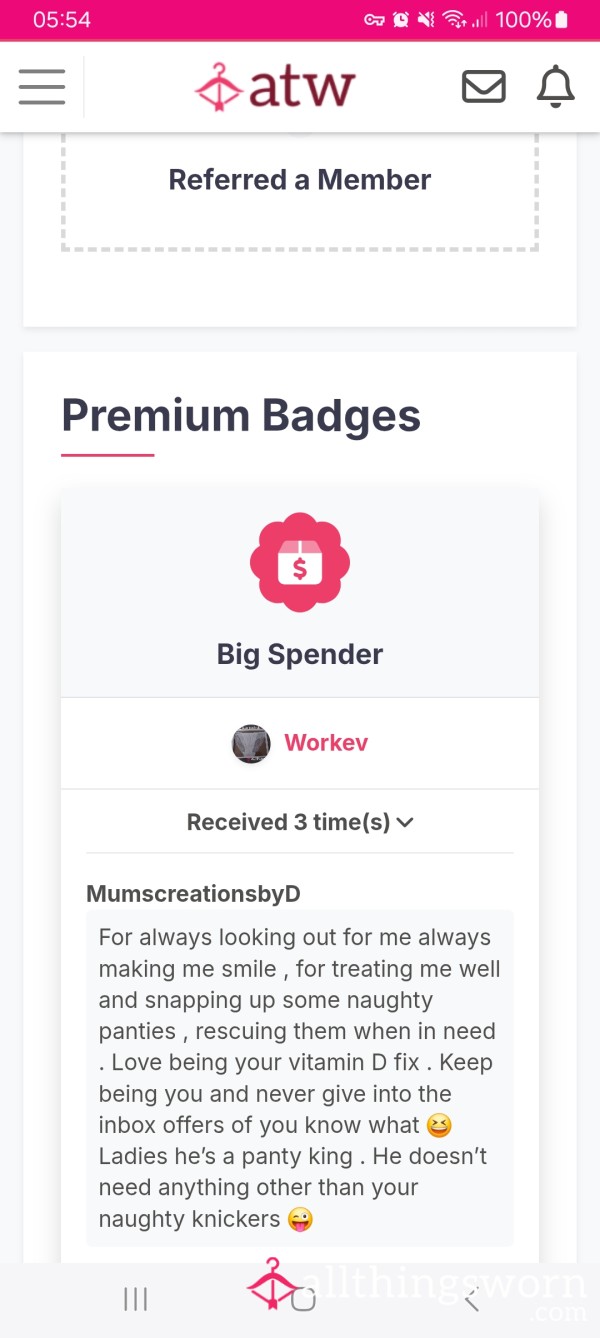Tap the Big Spender badge title
This screenshot has width=600, height=1338.
[x=300, y=654]
